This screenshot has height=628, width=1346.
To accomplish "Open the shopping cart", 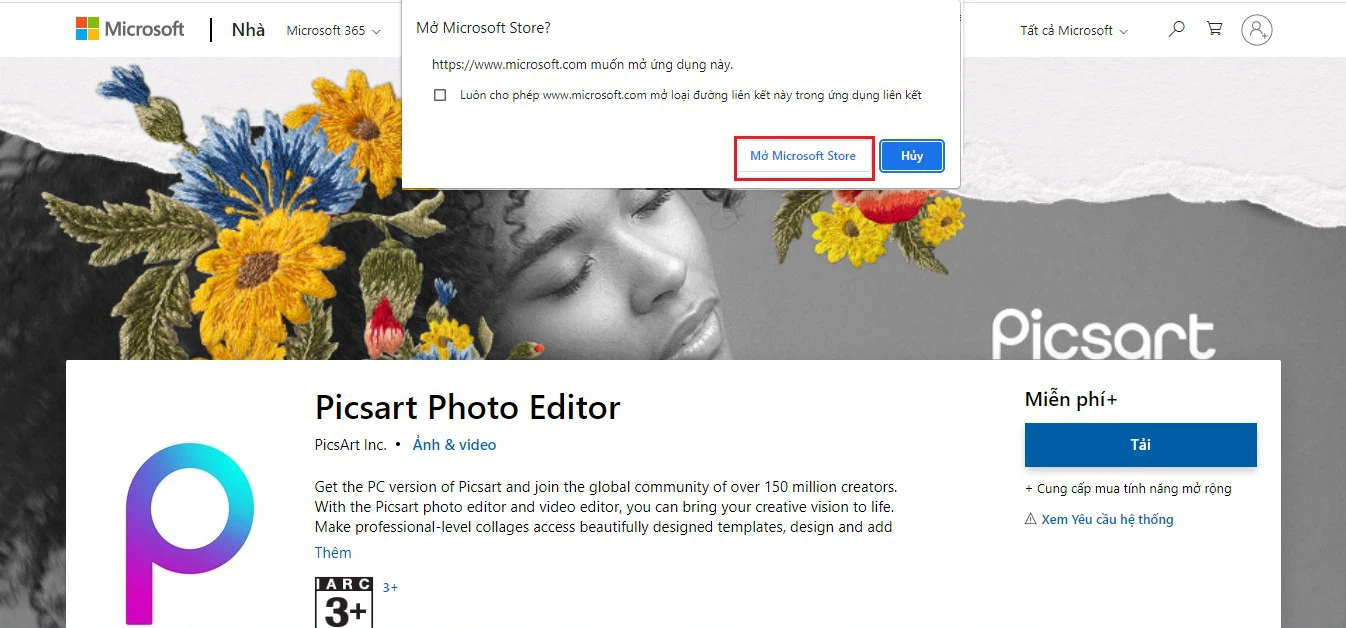I will tap(1214, 30).
